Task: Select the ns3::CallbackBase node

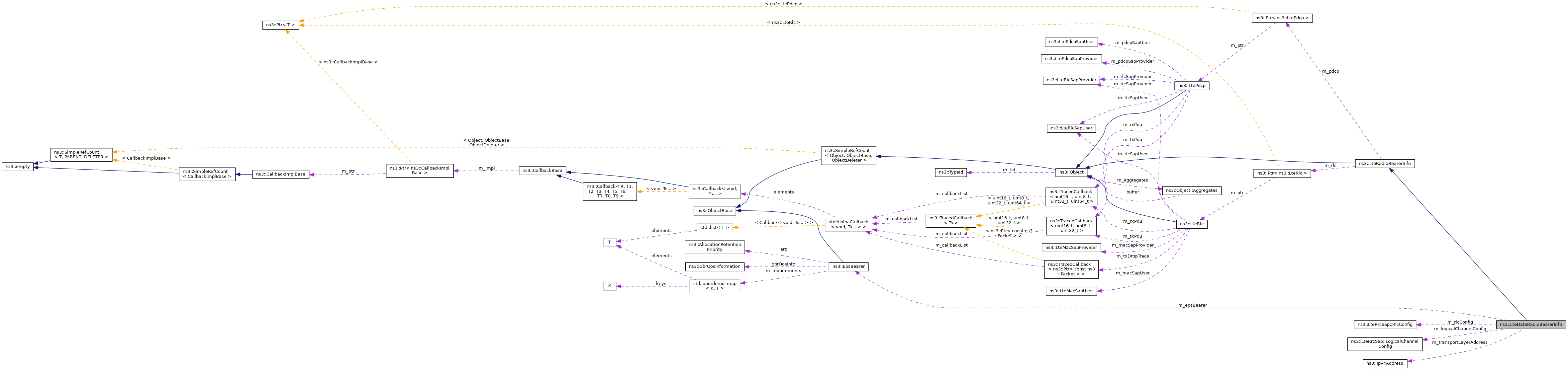Action: click(542, 171)
